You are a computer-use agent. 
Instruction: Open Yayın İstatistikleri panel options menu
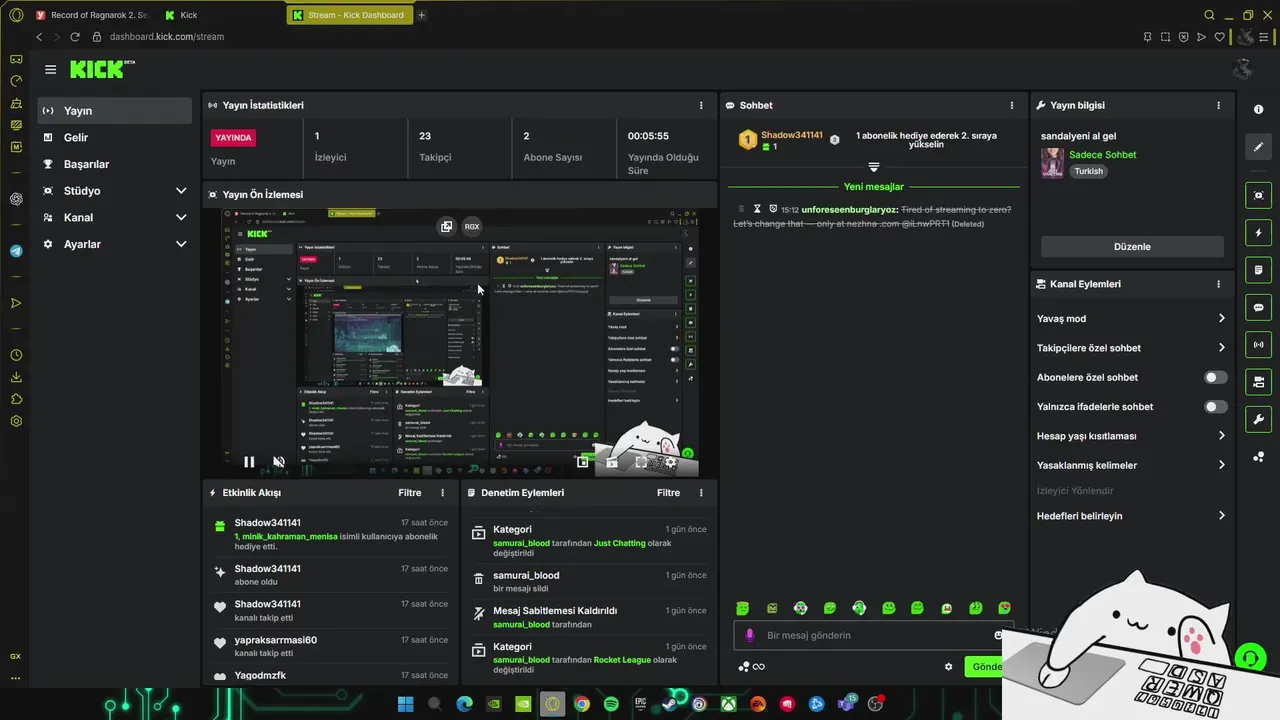coord(701,105)
